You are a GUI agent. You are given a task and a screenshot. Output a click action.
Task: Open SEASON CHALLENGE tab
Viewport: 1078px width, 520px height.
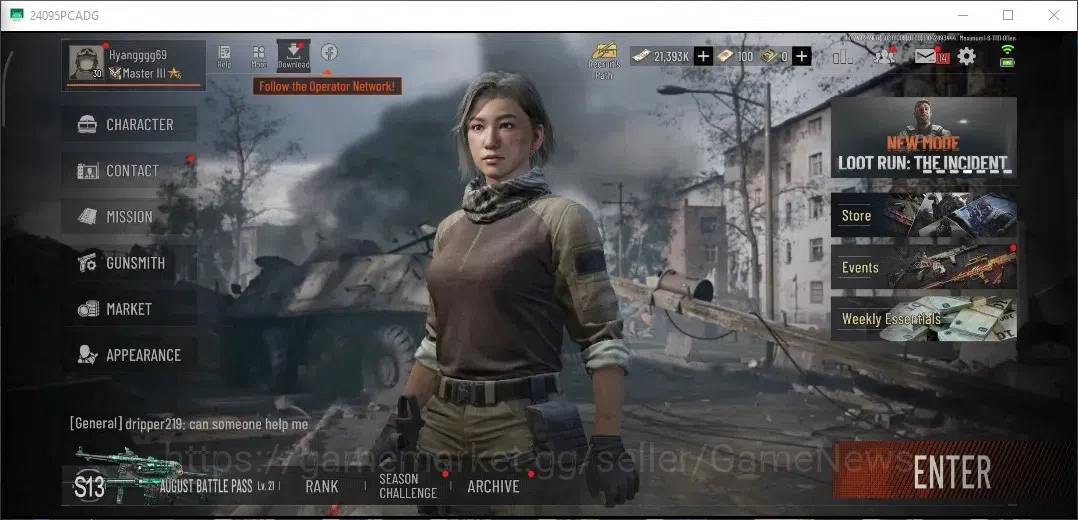click(408, 486)
